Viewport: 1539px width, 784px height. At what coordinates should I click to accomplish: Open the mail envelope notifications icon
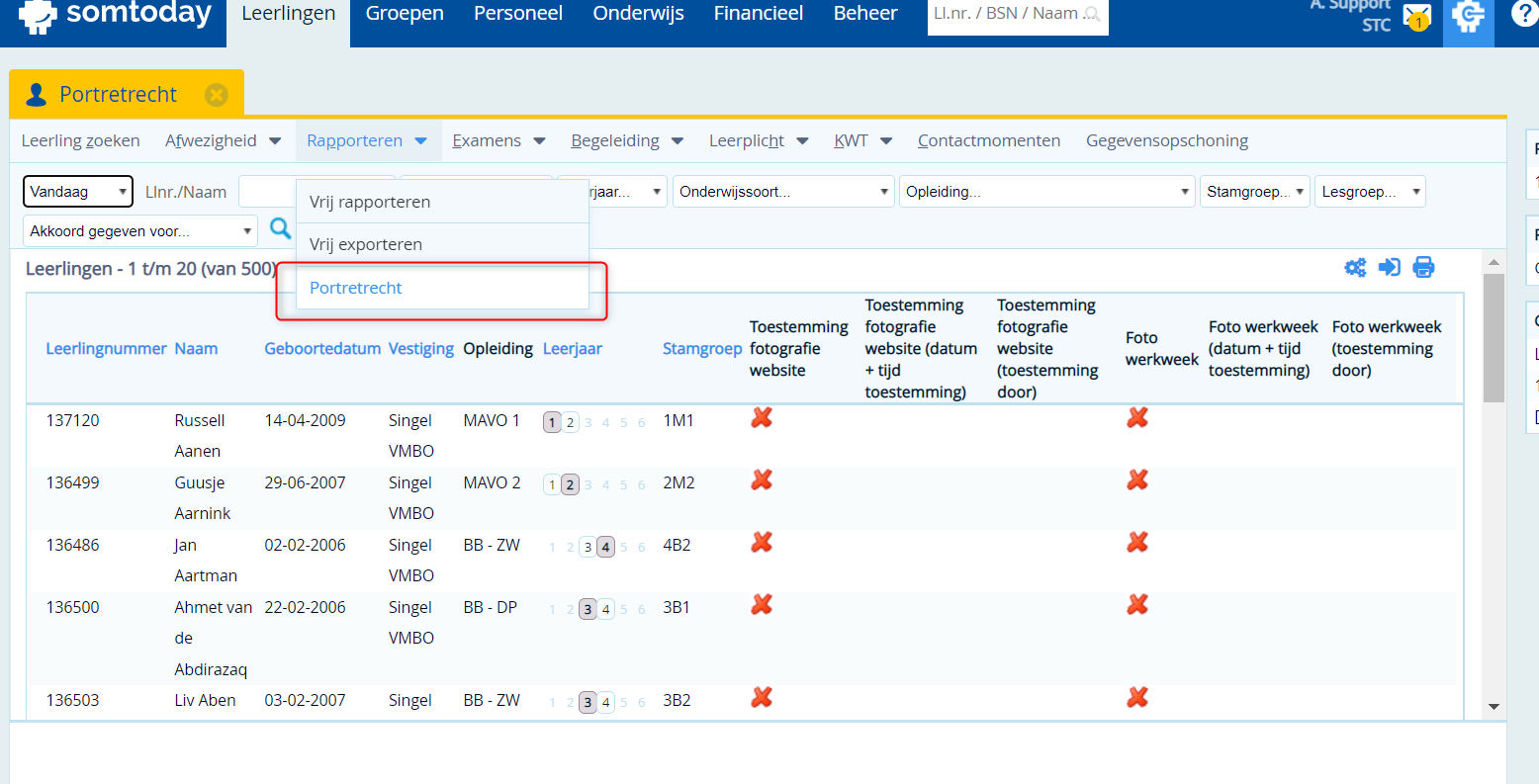coord(1417,17)
